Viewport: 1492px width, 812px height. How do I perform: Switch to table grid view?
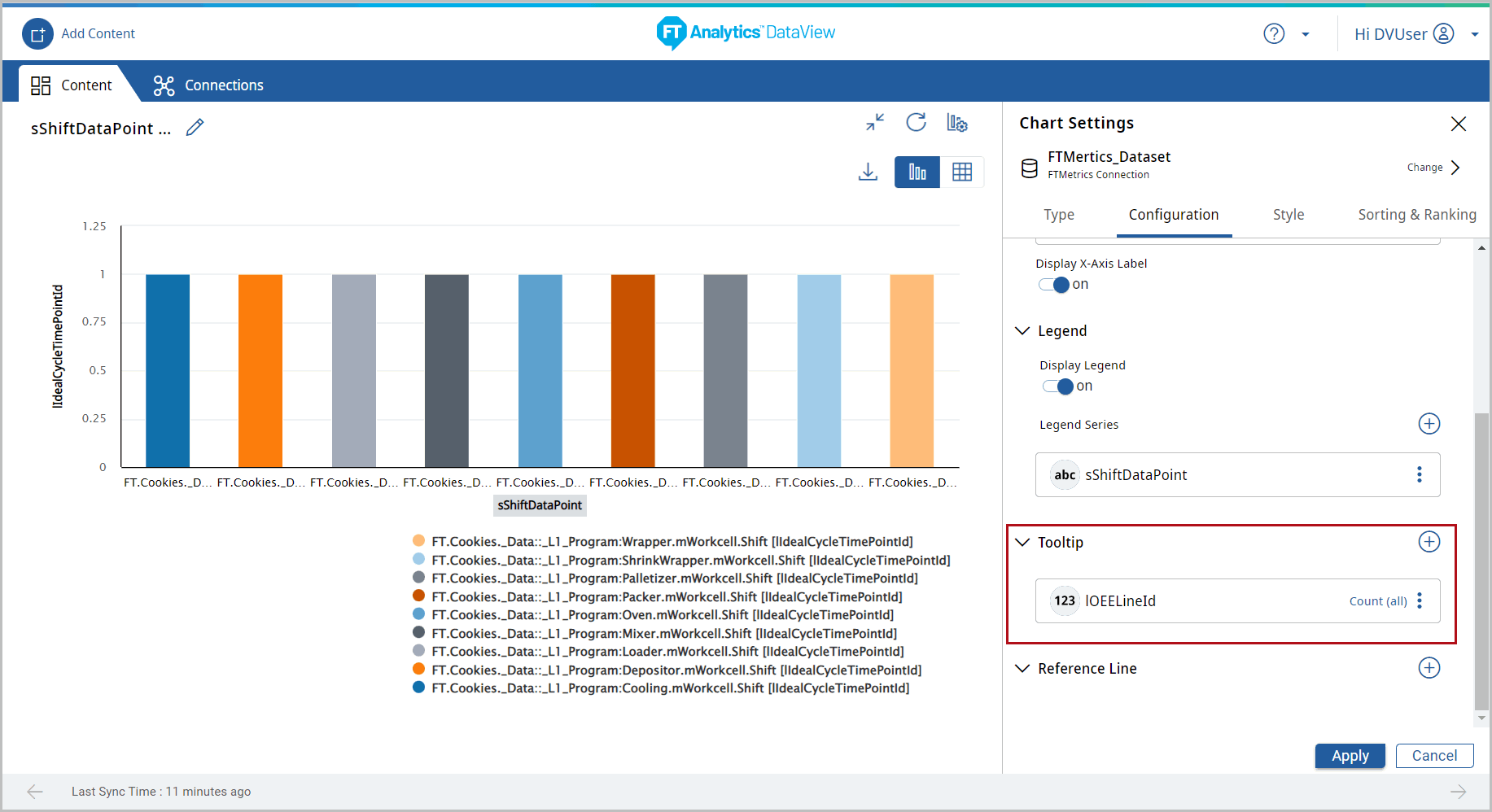coord(962,172)
